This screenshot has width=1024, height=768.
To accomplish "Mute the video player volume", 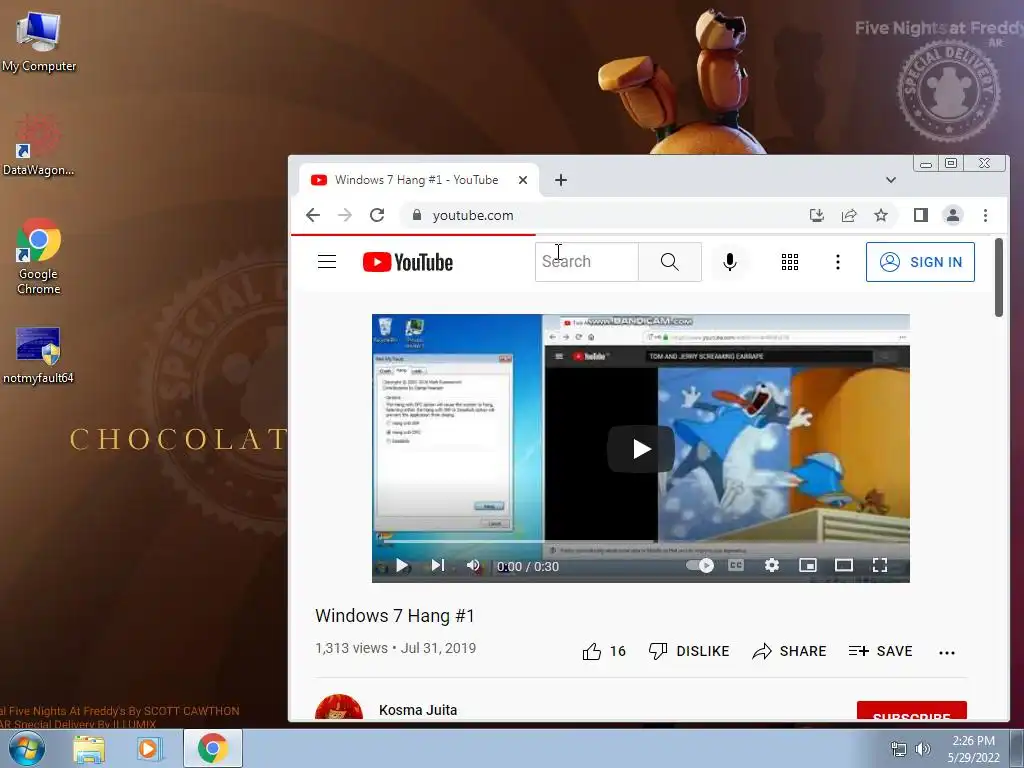I will [x=473, y=566].
